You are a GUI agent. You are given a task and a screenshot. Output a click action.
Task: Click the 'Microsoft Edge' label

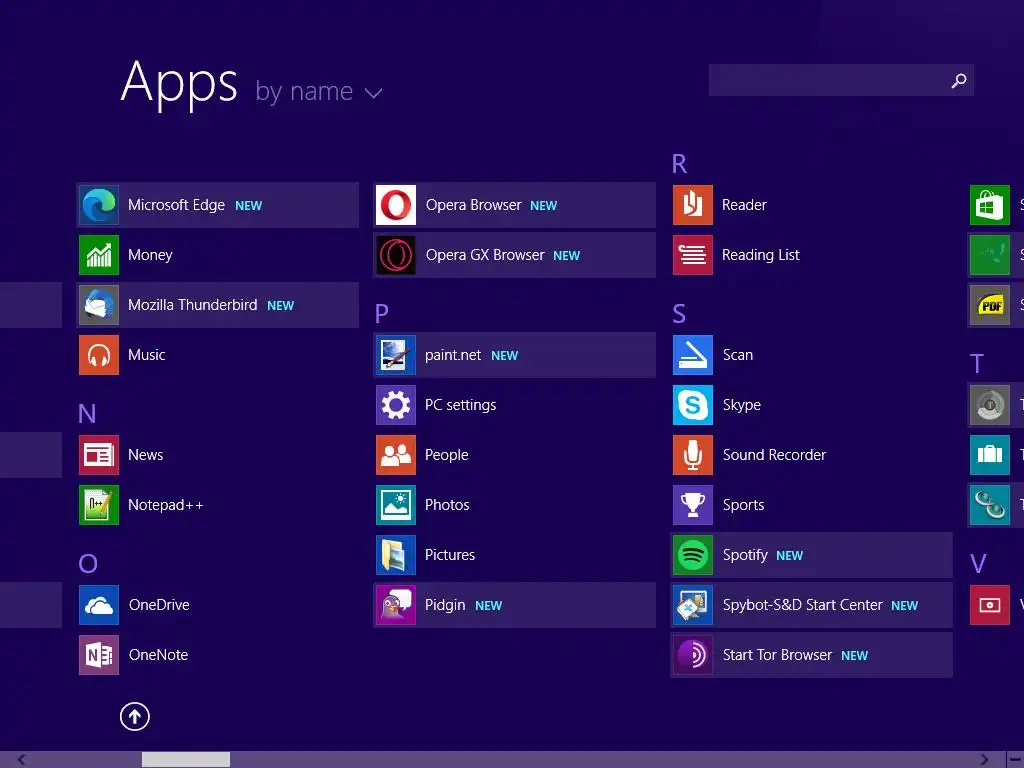pos(176,205)
